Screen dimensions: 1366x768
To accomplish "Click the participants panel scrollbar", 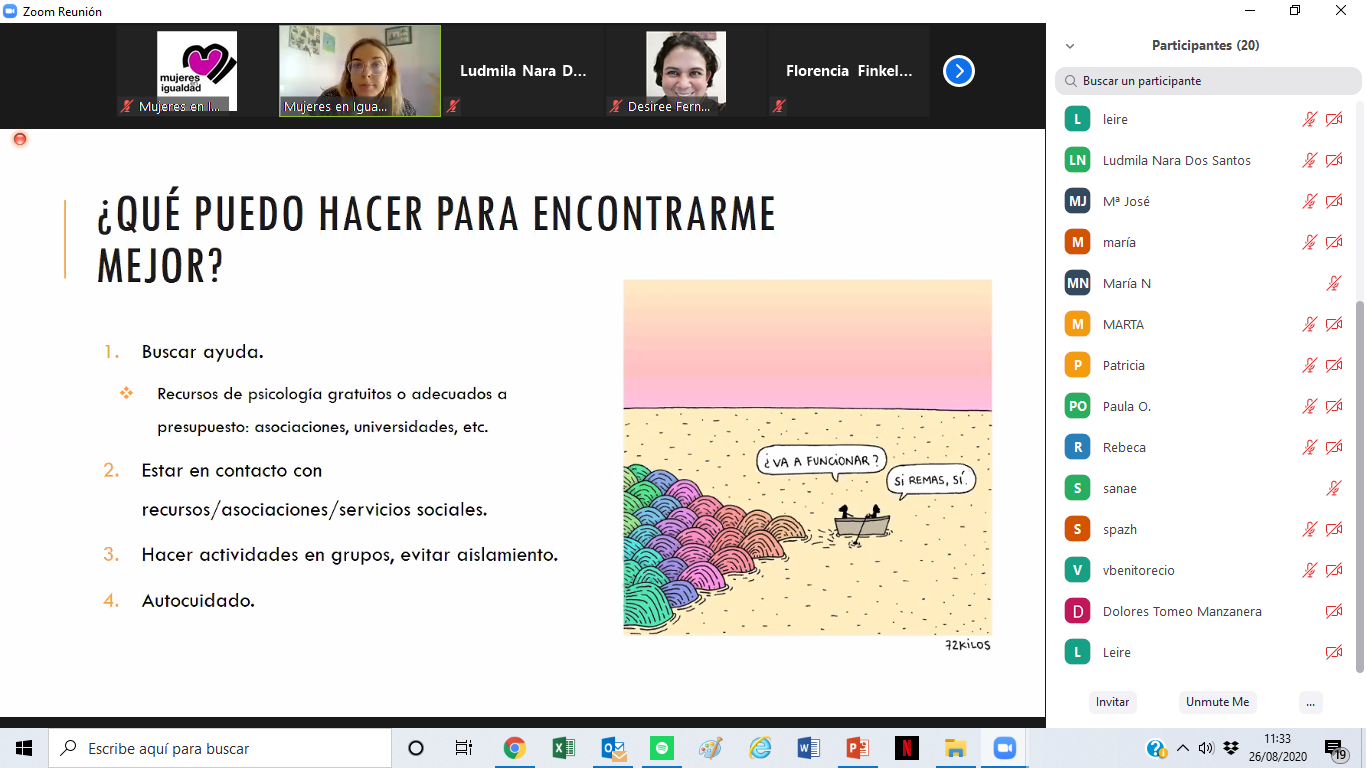I will [1358, 485].
